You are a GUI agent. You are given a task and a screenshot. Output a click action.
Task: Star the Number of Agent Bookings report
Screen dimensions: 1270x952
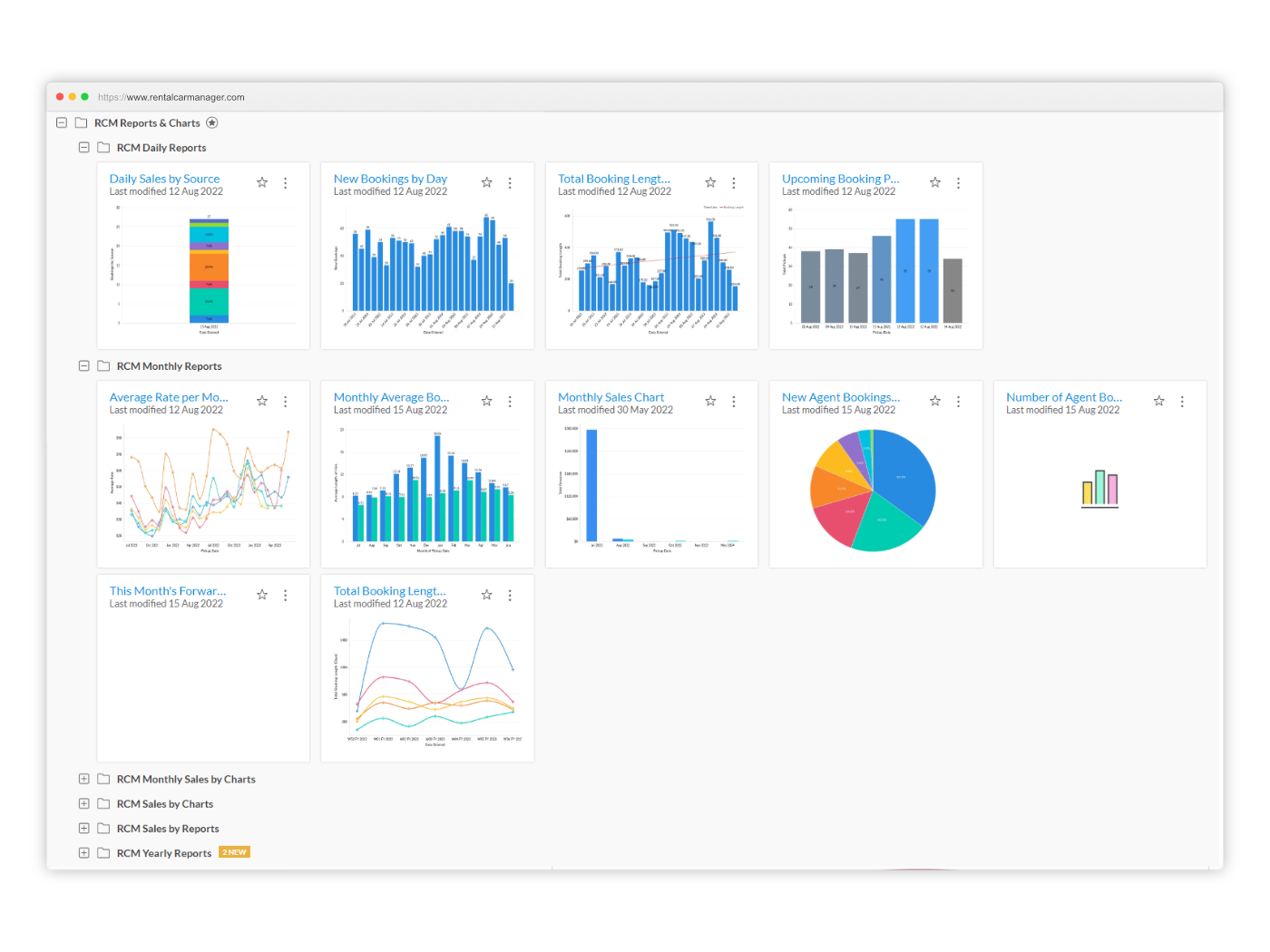click(x=1158, y=401)
